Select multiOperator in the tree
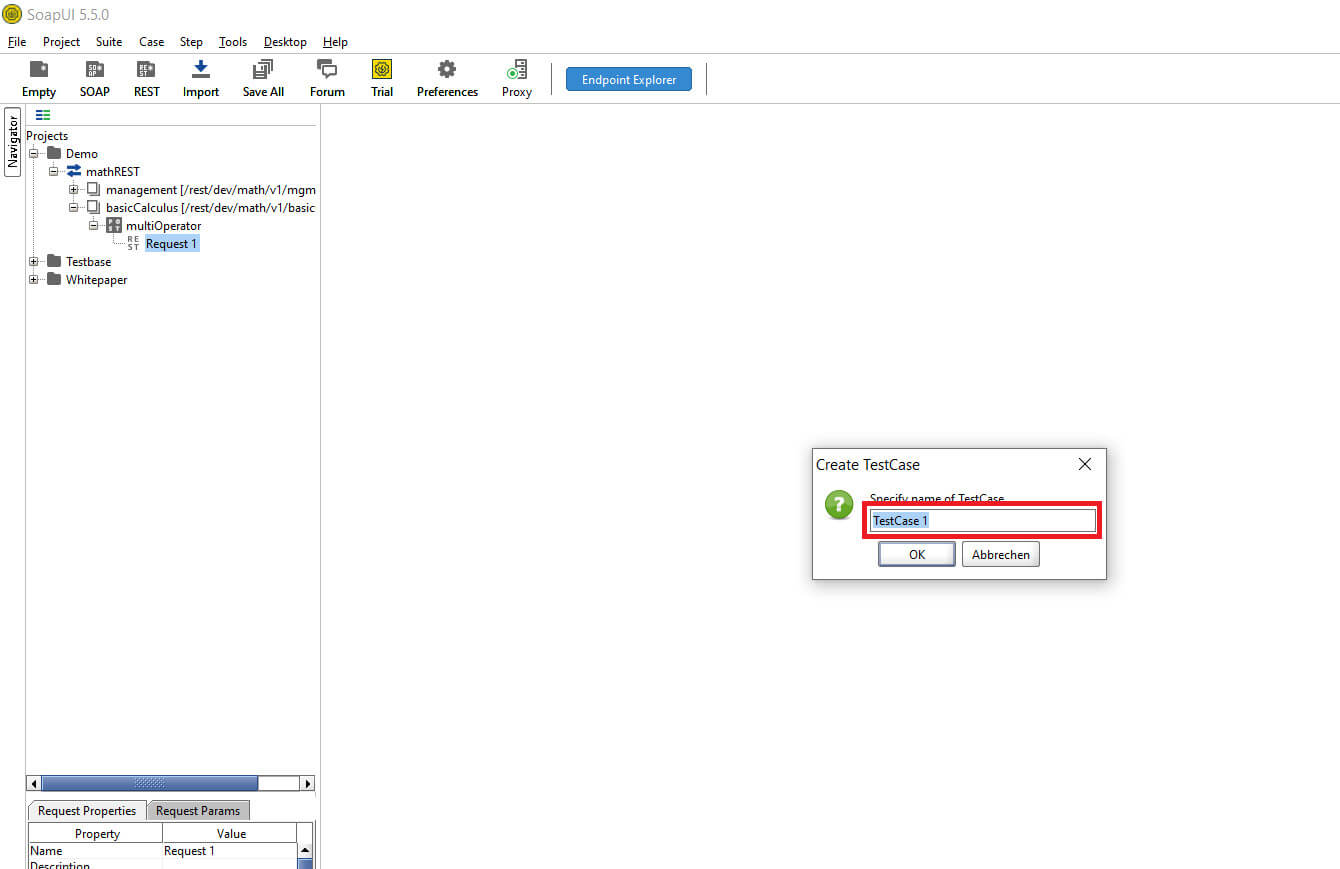1340x869 pixels. click(x=163, y=225)
